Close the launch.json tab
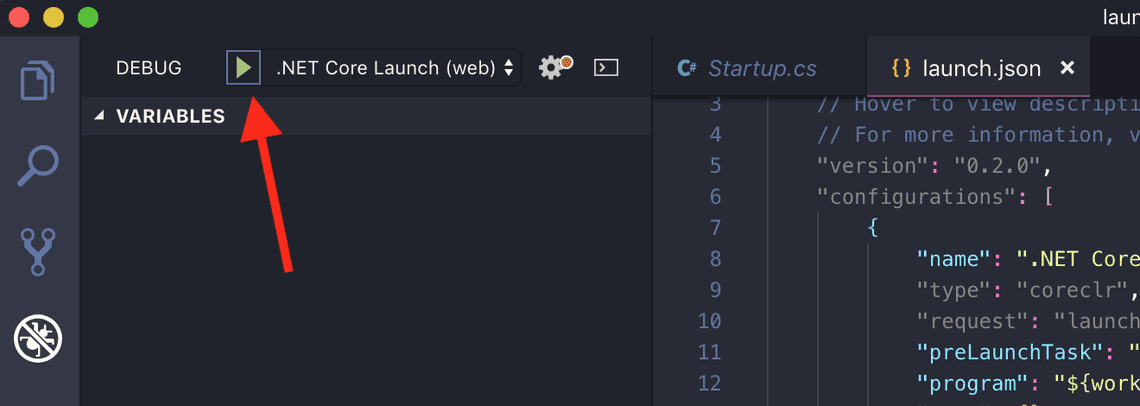The width and height of the screenshot is (1140, 406). point(1067,68)
